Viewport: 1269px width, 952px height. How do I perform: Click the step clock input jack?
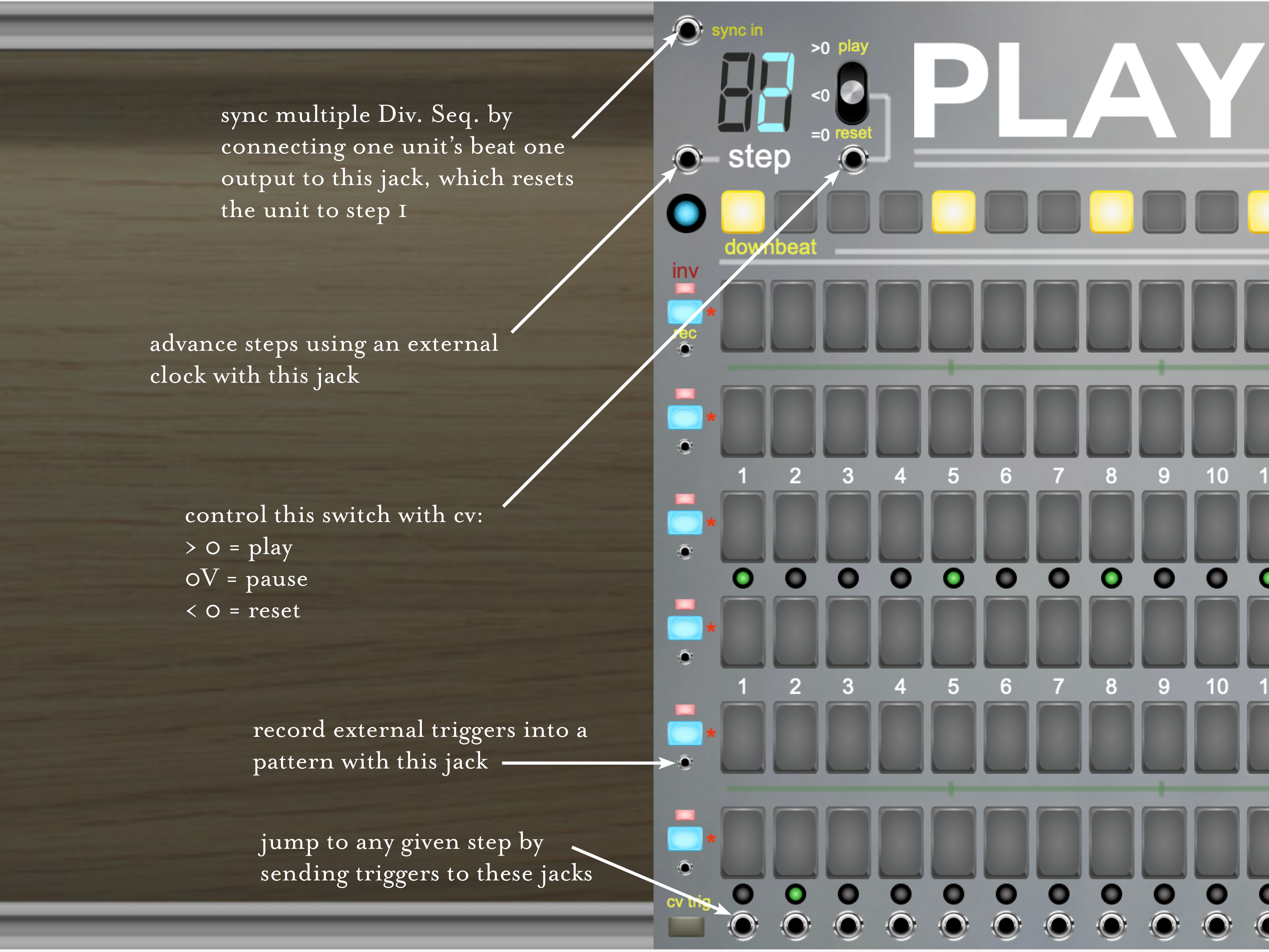[687, 158]
